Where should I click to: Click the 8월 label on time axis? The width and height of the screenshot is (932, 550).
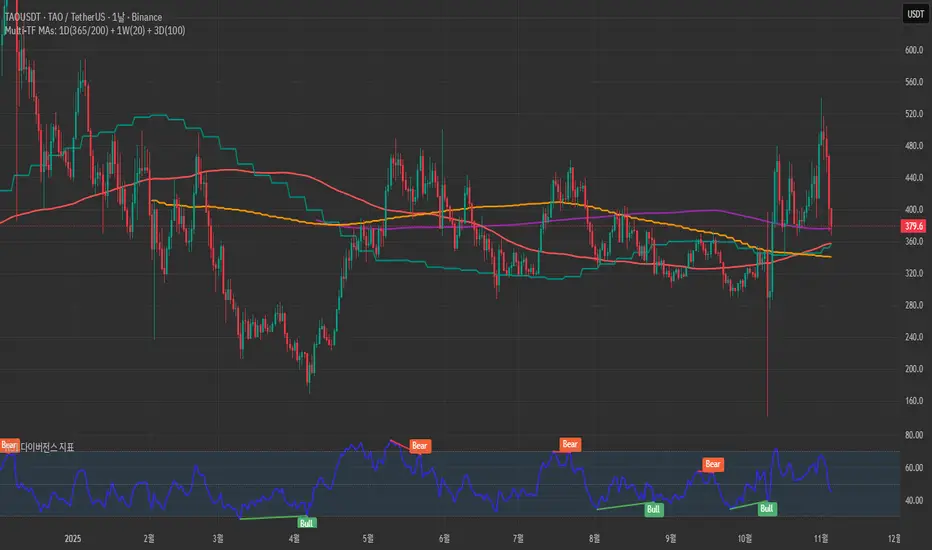pyautogui.click(x=594, y=539)
